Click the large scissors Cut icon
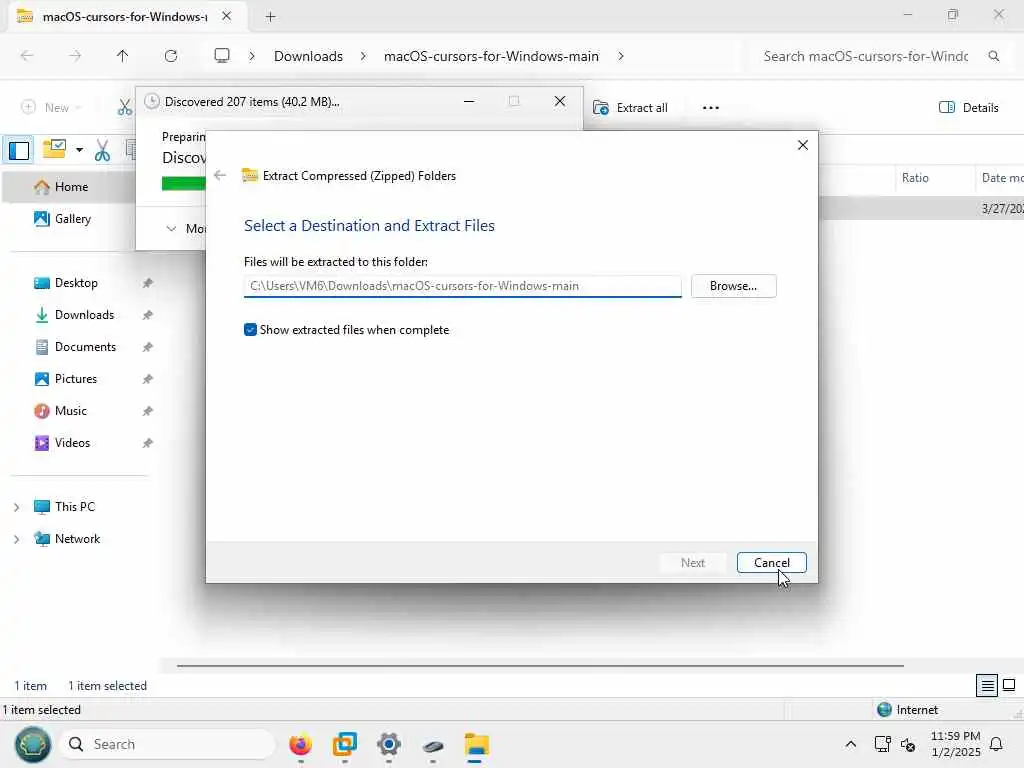 tap(102, 150)
